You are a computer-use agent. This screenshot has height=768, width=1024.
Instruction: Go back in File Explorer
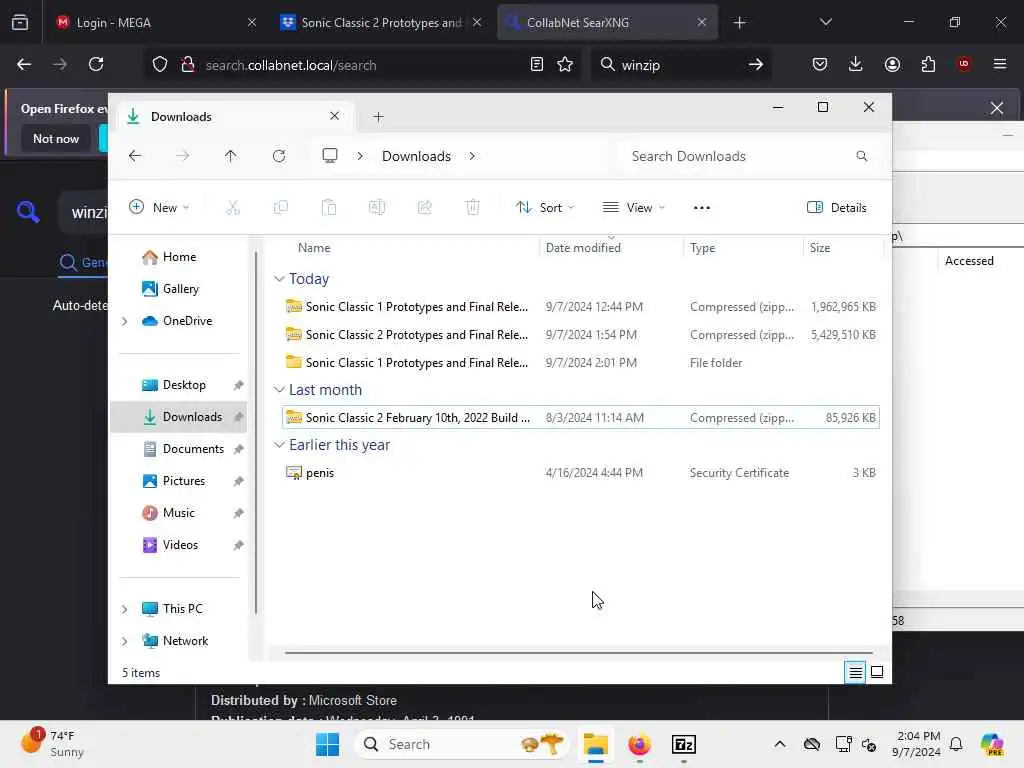tap(135, 156)
